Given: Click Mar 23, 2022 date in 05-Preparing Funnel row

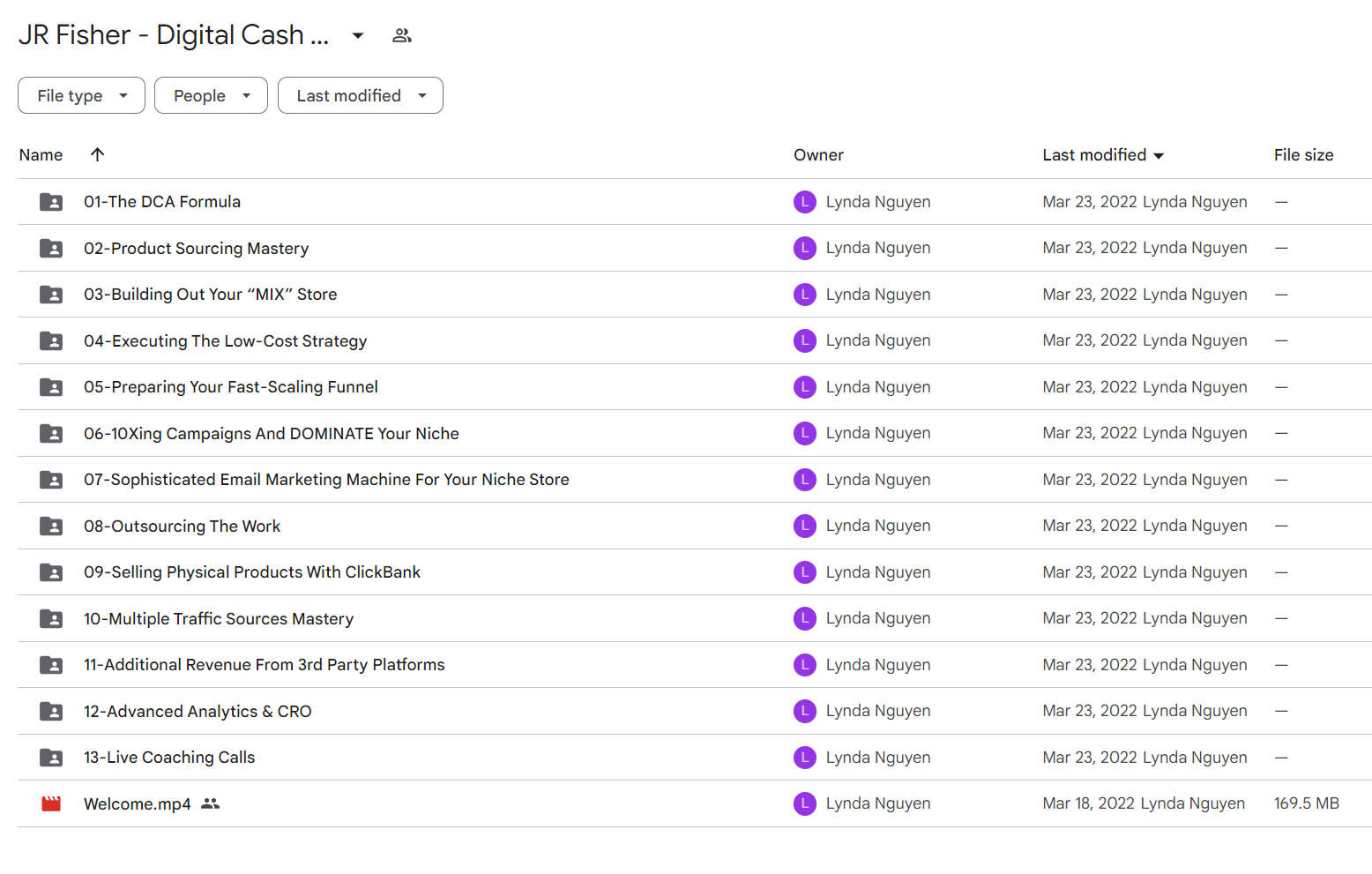Looking at the screenshot, I should pyautogui.click(x=1090, y=387).
